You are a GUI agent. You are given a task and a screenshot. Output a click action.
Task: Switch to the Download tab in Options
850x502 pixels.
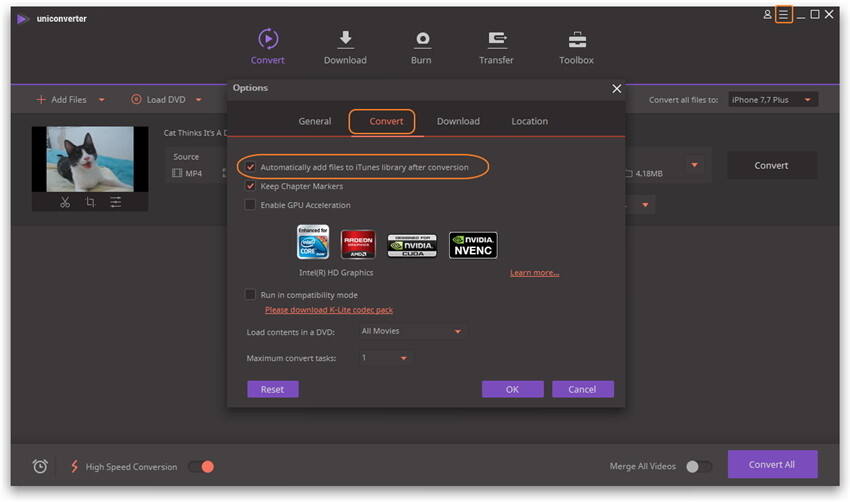(458, 121)
